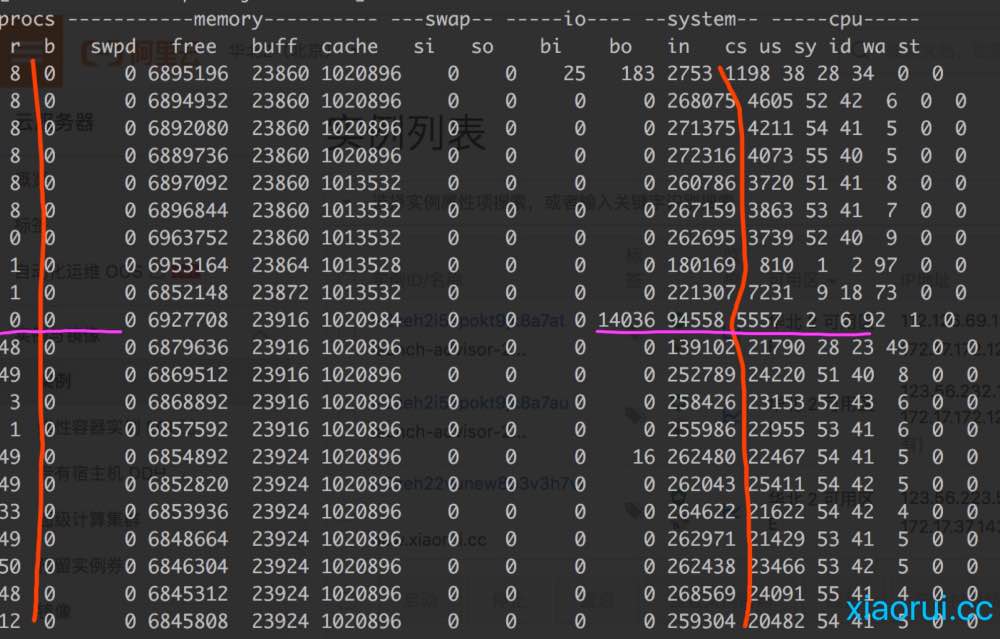The width and height of the screenshot is (1000, 639).
Task: Click the "wa" column label
Action: [x=873, y=46]
